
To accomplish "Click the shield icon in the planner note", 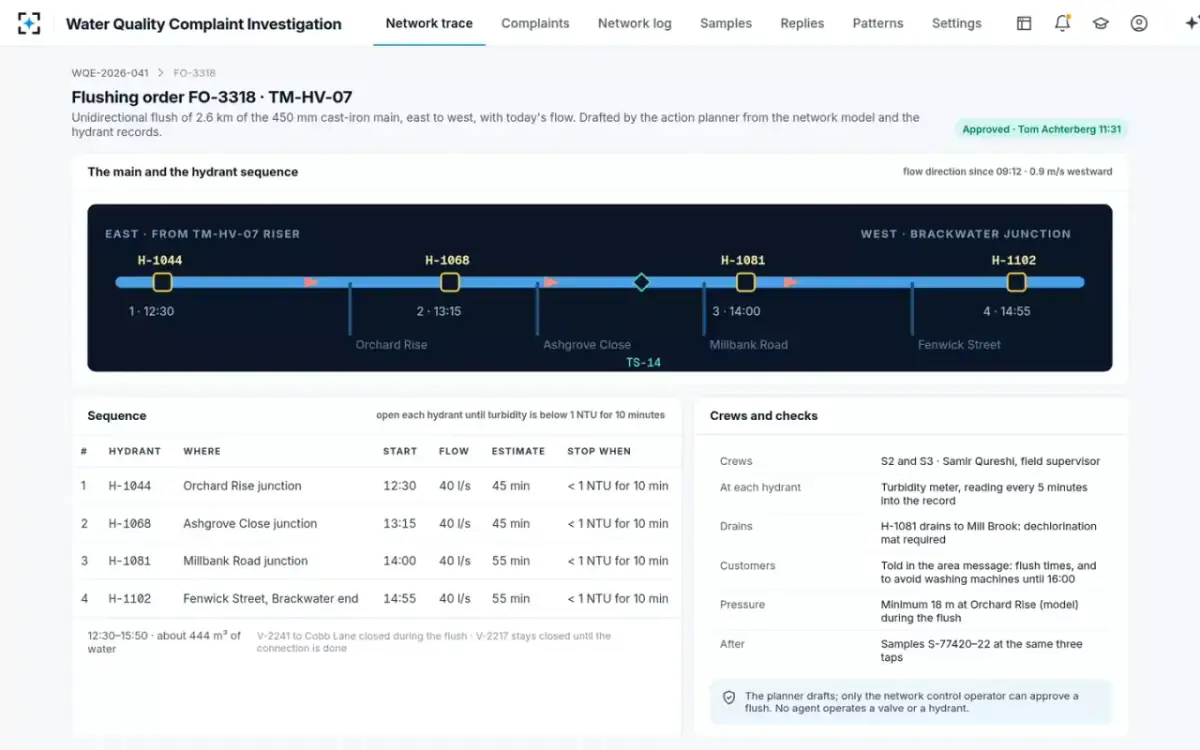I will (x=729, y=697).
